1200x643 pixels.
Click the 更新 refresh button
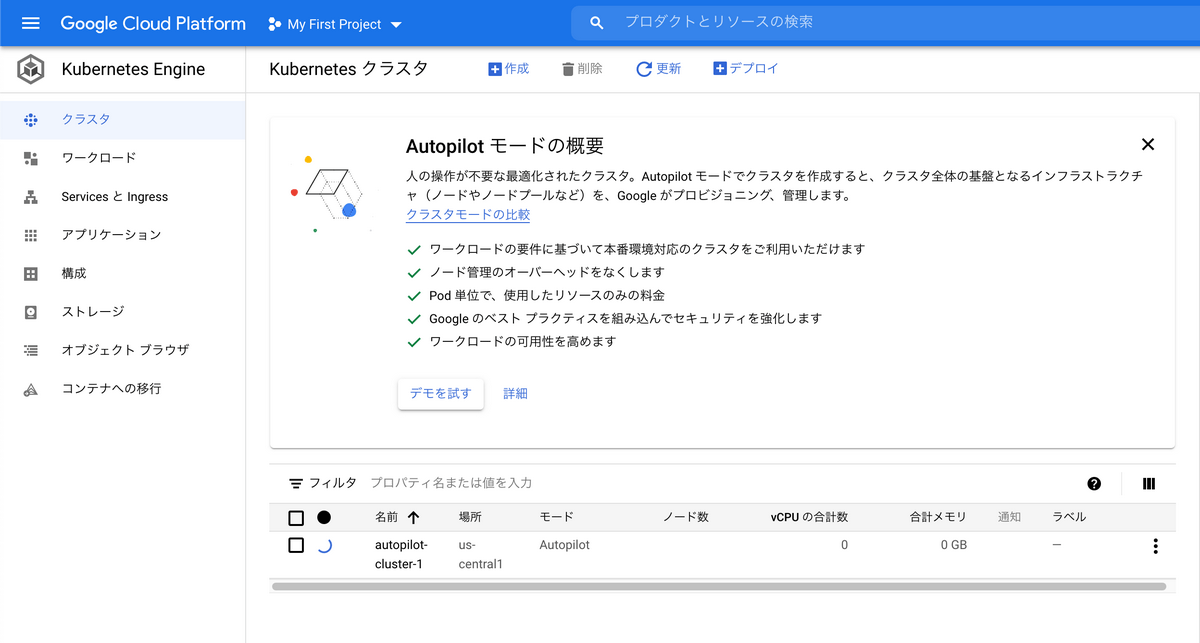[x=659, y=69]
